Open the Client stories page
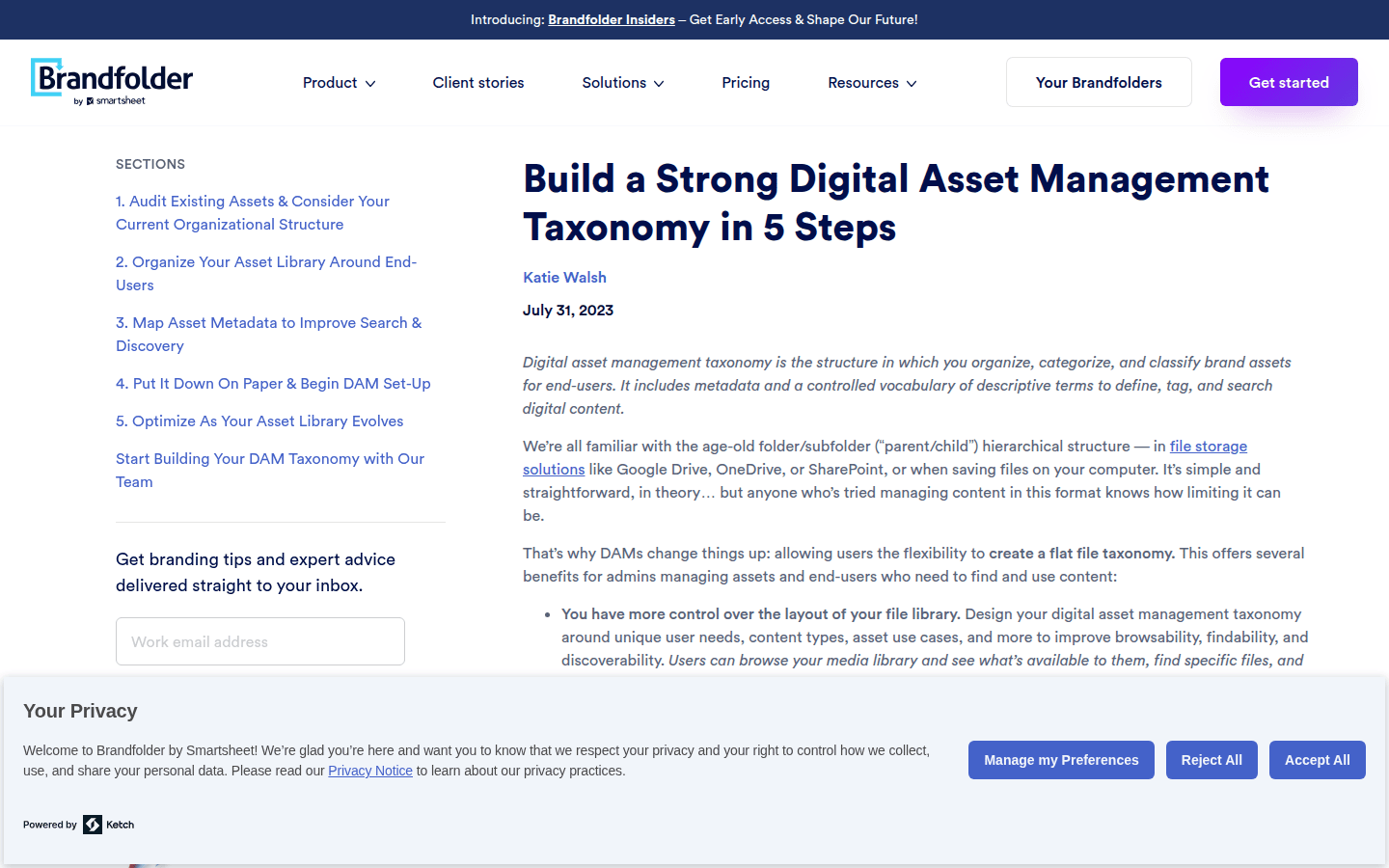Viewport: 1389px width, 868px height. click(x=478, y=83)
